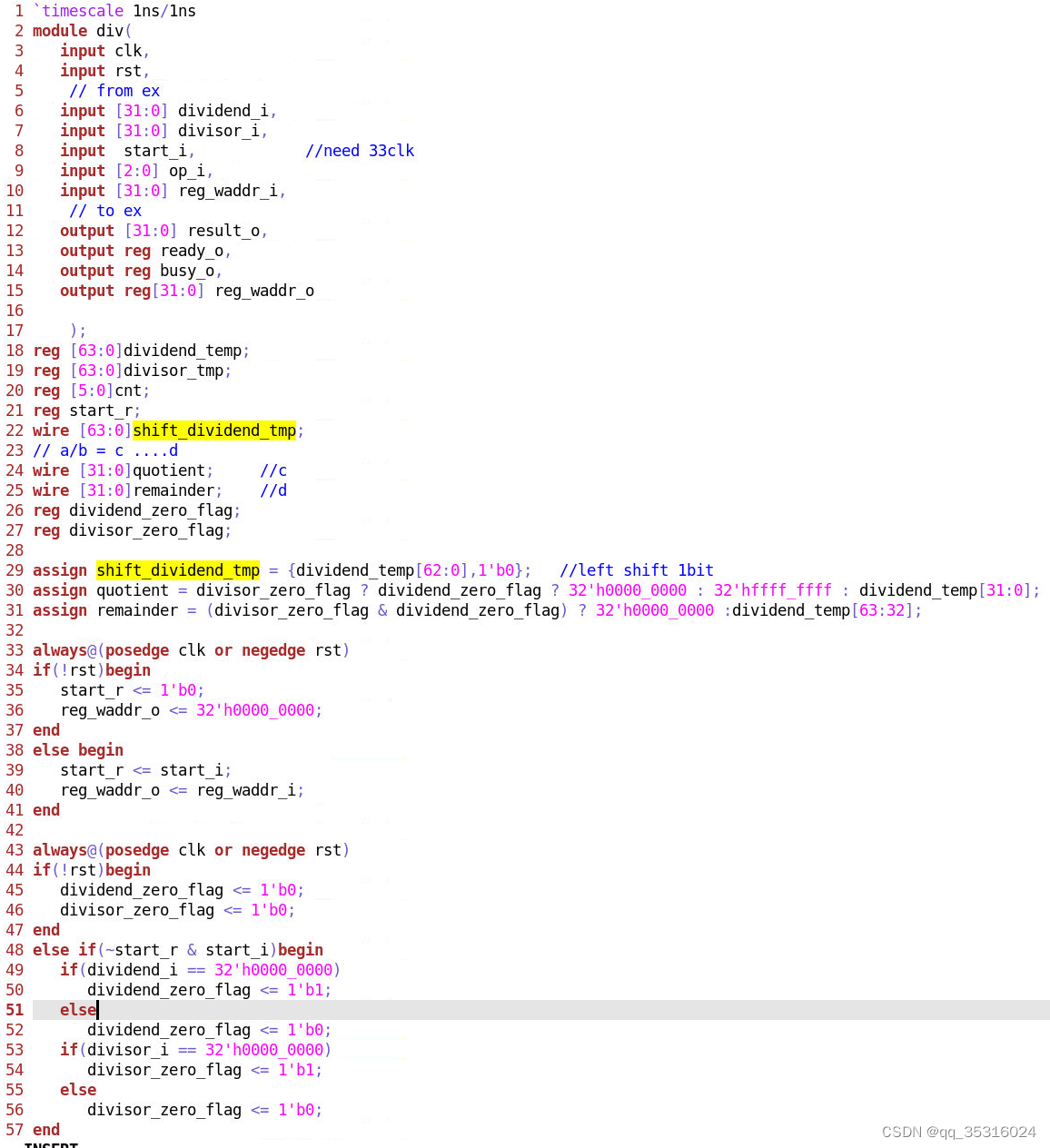Click the dividend_zero_flag assignment on line 50
Viewport: 1050px width, 1148px height.
click(x=168, y=990)
